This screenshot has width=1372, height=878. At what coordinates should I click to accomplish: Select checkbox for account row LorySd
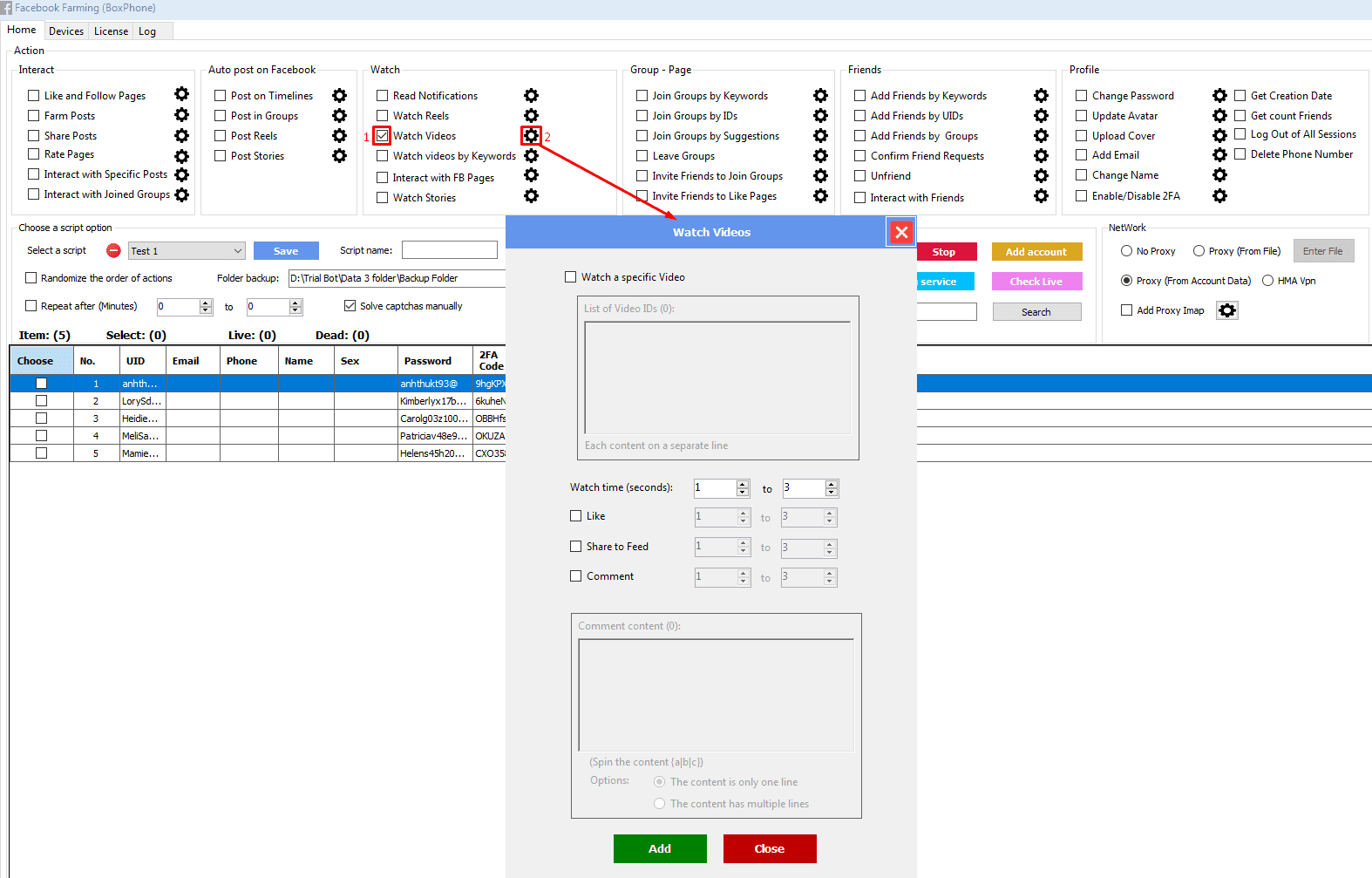(x=41, y=401)
